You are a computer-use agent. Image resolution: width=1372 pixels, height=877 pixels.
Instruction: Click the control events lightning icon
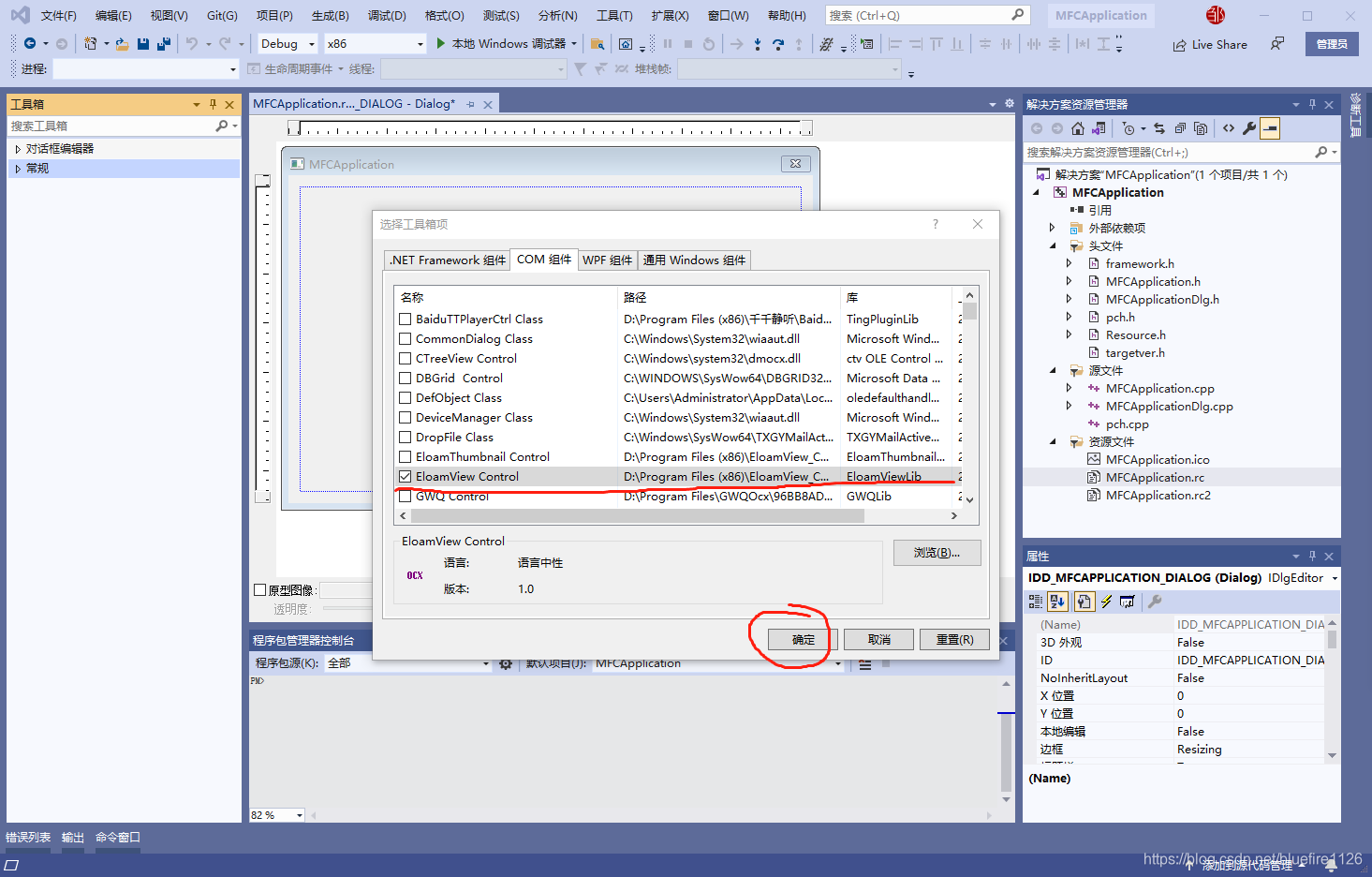tap(1106, 602)
